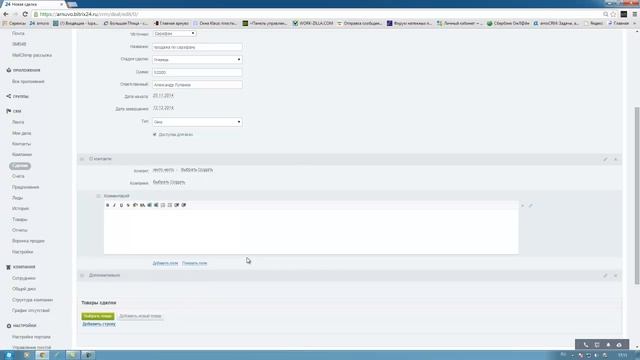640x360 pixels.
Task: Toggle italic in the comment editor
Action: [x=114, y=205]
